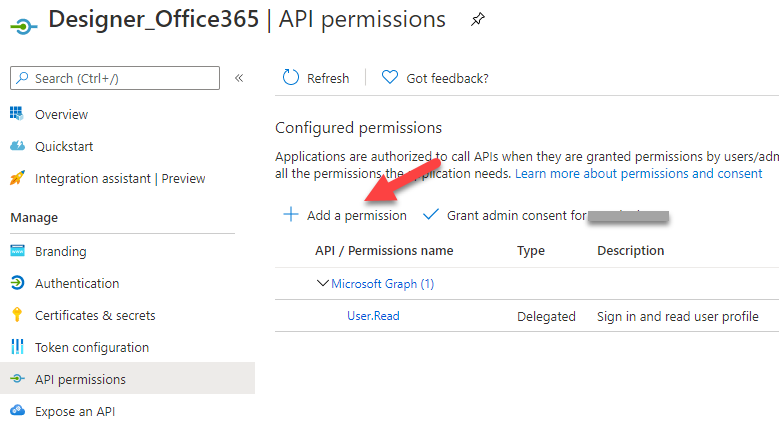
Task: Click the search magnifier icon
Action: pos(22,78)
